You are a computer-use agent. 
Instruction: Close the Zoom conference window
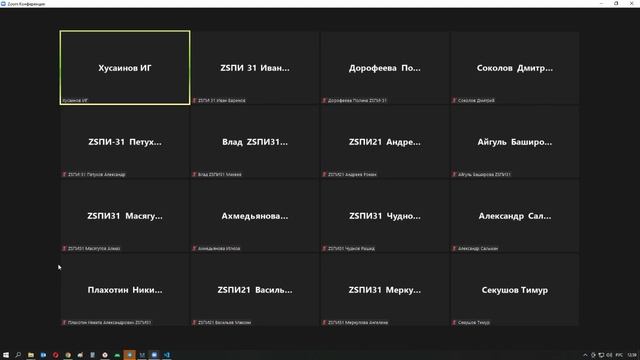point(631,3)
